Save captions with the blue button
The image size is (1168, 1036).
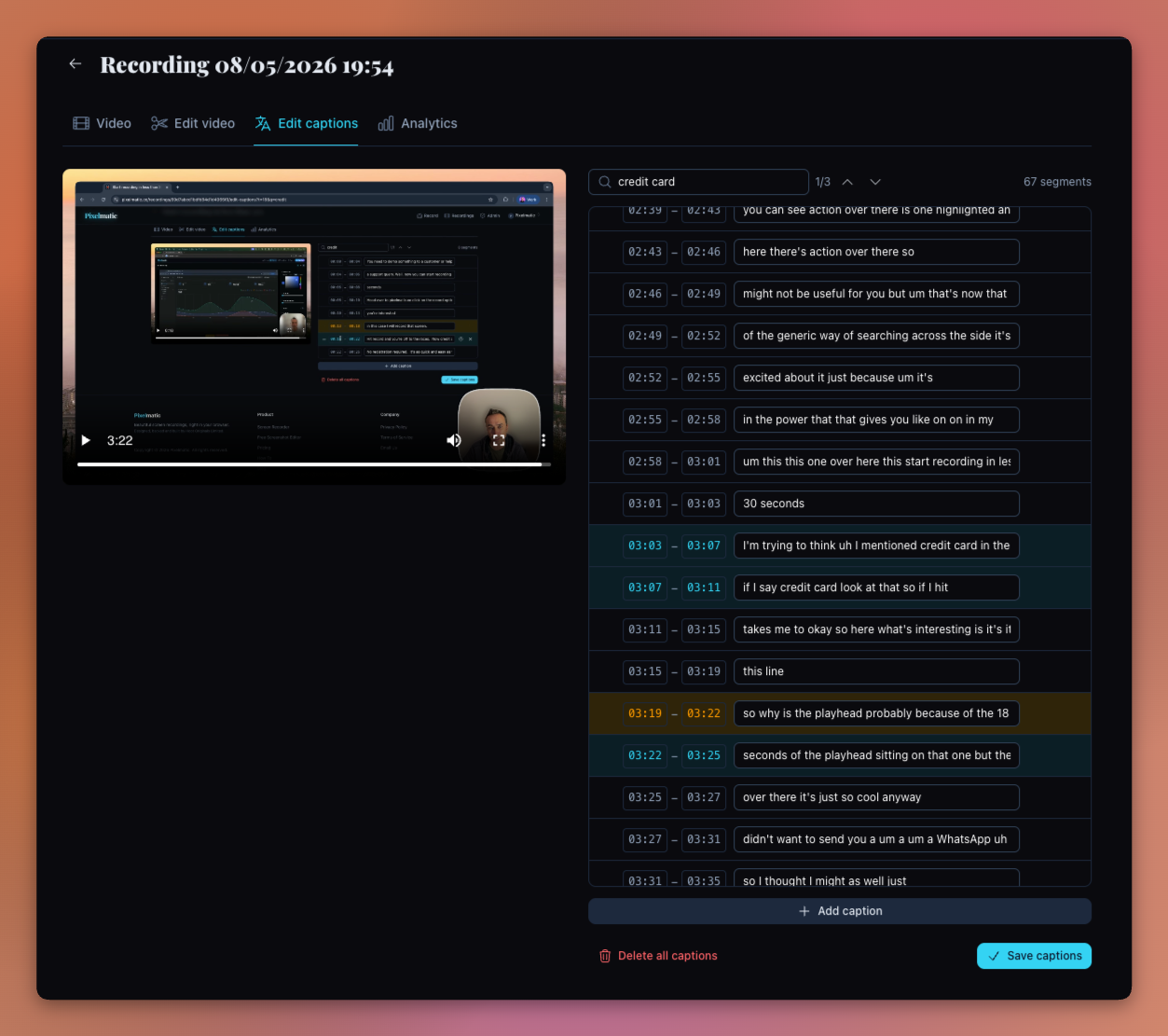(1034, 956)
